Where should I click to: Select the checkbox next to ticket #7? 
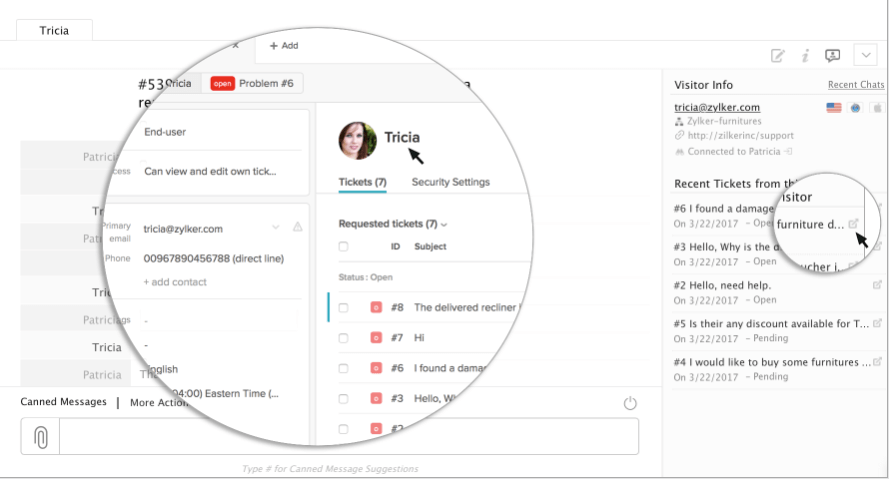tap(343, 338)
